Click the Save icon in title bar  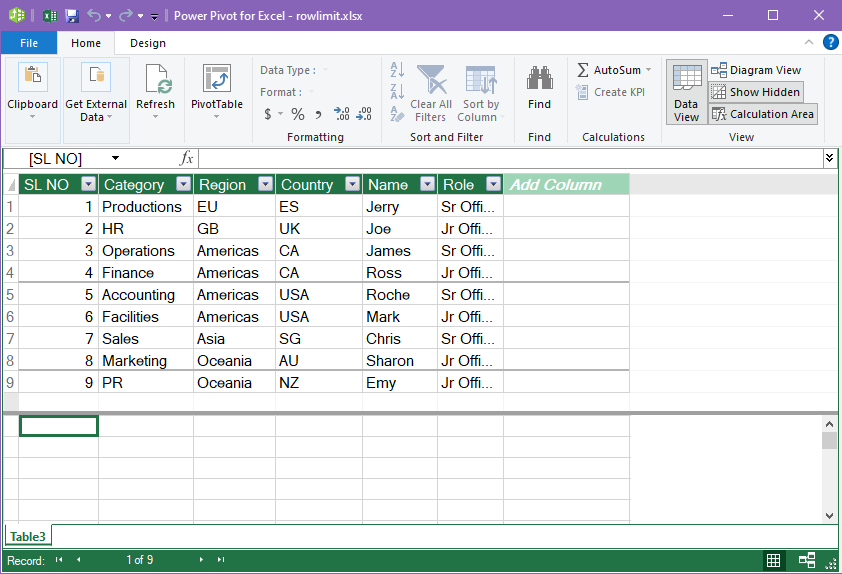71,16
